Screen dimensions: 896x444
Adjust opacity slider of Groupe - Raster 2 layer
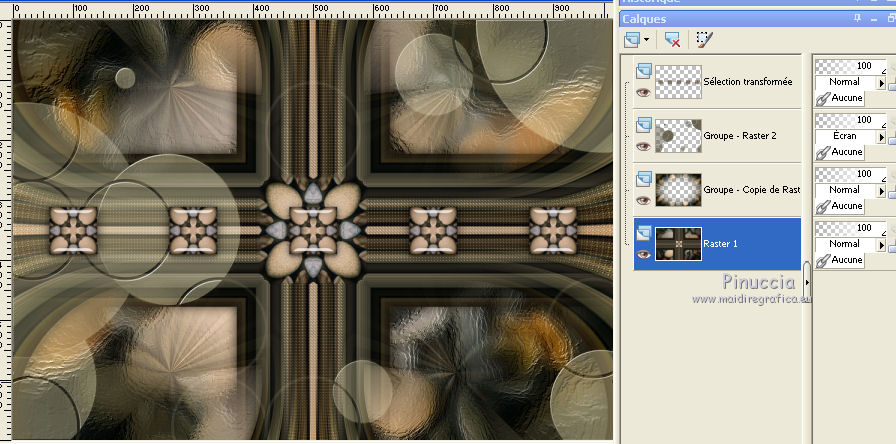click(x=850, y=120)
